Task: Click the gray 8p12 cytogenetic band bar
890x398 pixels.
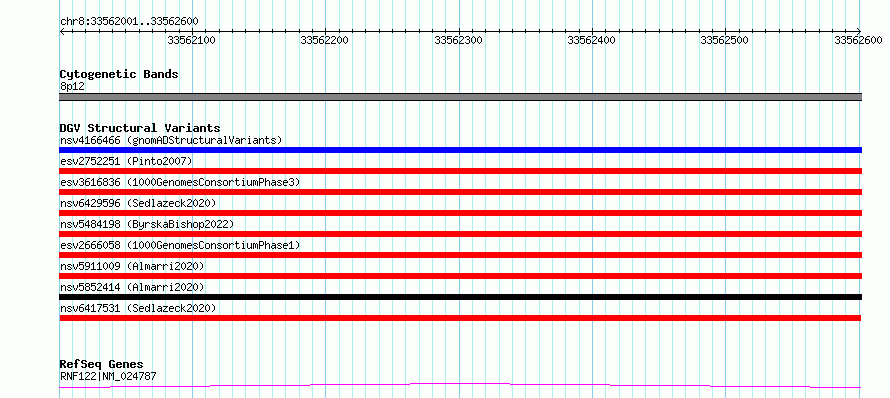Action: pos(460,97)
